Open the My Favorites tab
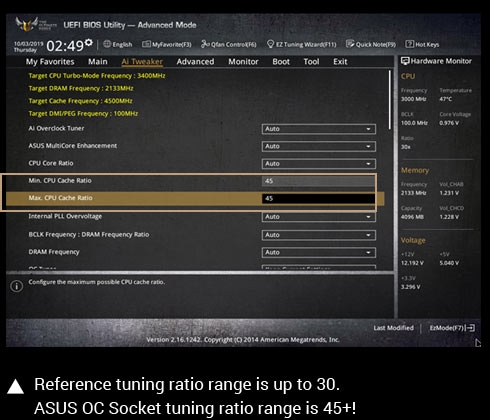Image resolution: width=490 pixels, height=420 pixels. coord(50,62)
